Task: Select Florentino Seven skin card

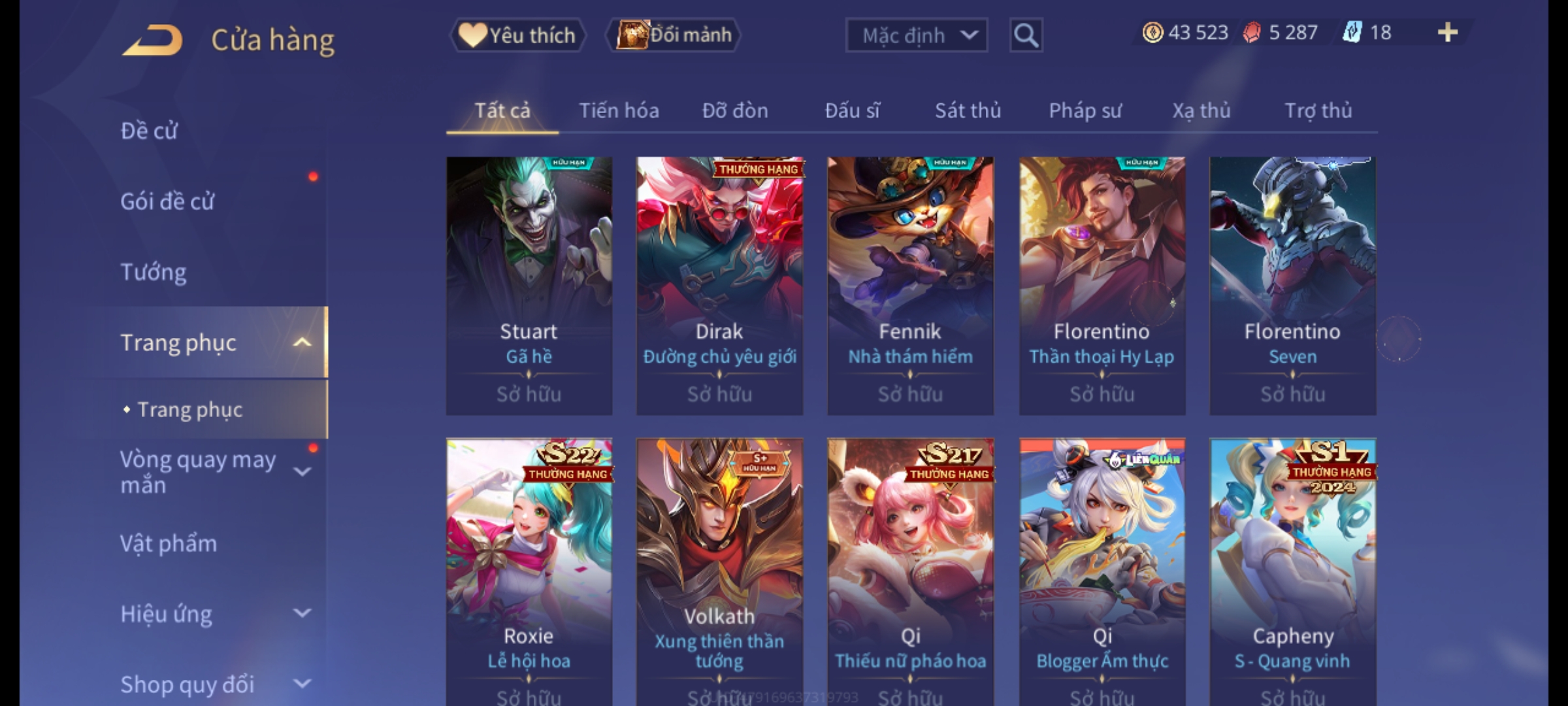Action: pyautogui.click(x=1293, y=286)
